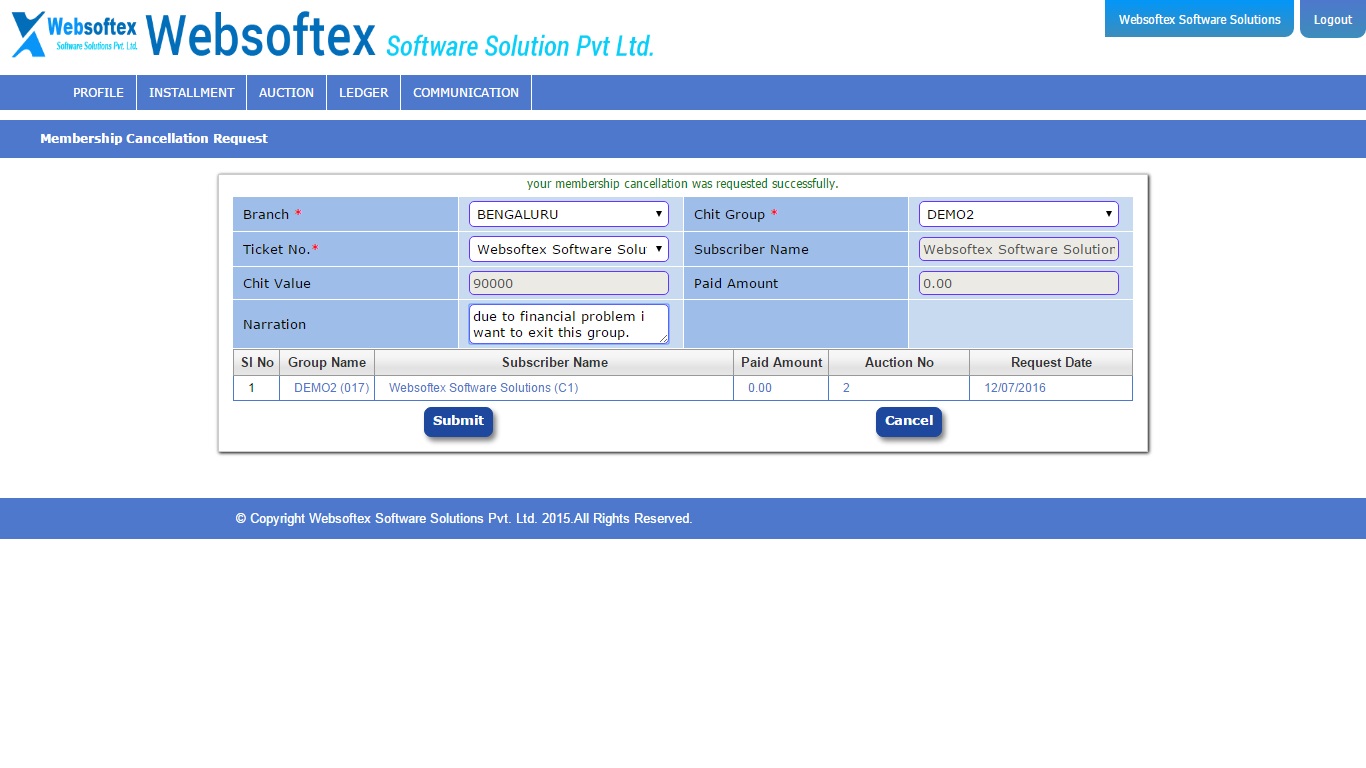Image resolution: width=1366 pixels, height=768 pixels.
Task: Log out using the Logout button
Action: click(1333, 19)
